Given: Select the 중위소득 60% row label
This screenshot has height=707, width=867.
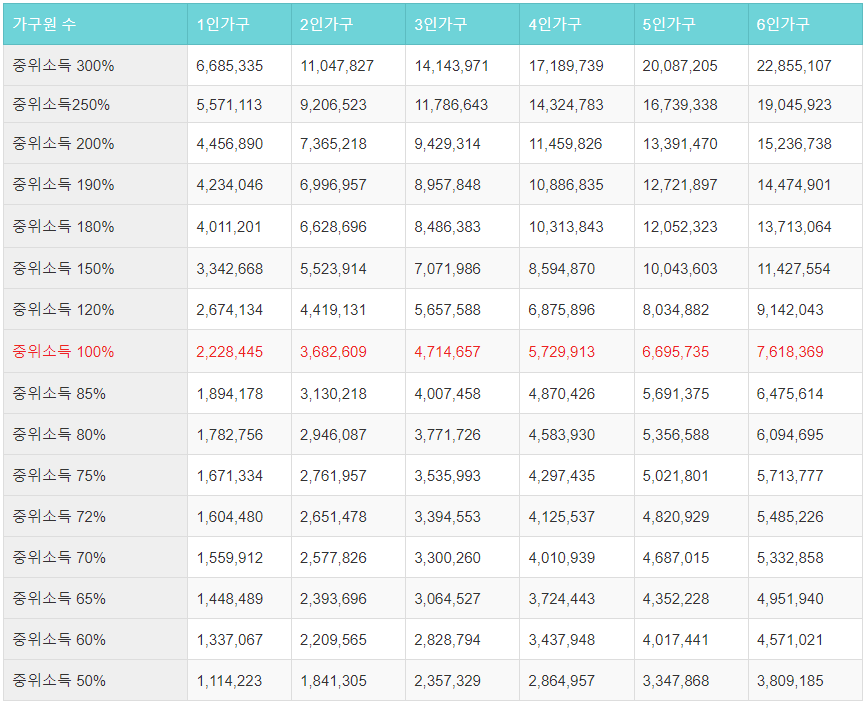Looking at the screenshot, I should pos(59,640).
